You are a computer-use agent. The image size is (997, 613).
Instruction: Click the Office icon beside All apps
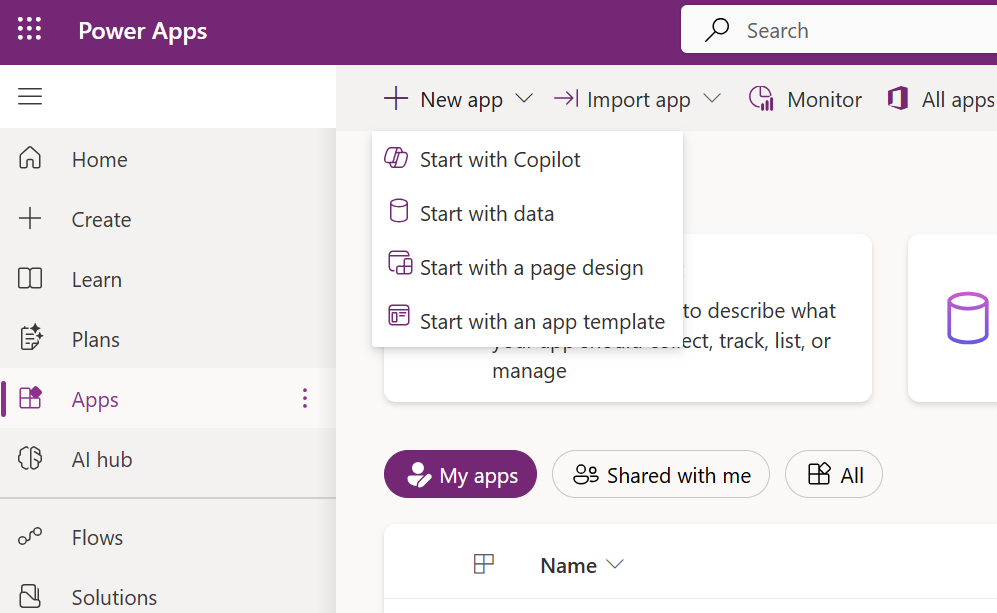(x=898, y=99)
